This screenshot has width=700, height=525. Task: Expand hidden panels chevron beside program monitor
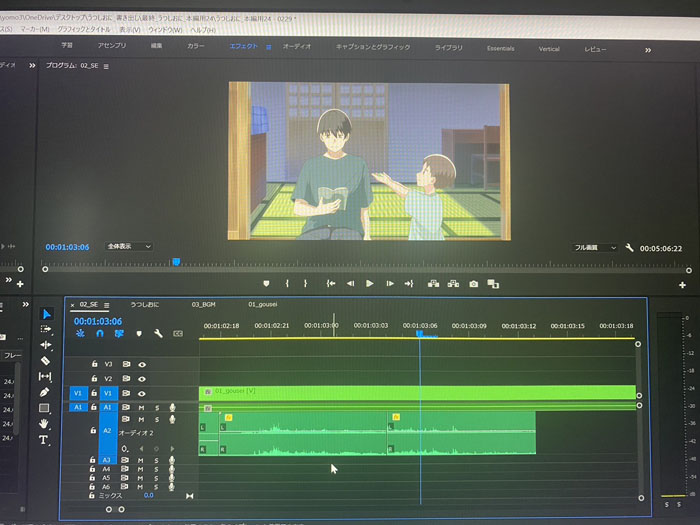(32, 66)
